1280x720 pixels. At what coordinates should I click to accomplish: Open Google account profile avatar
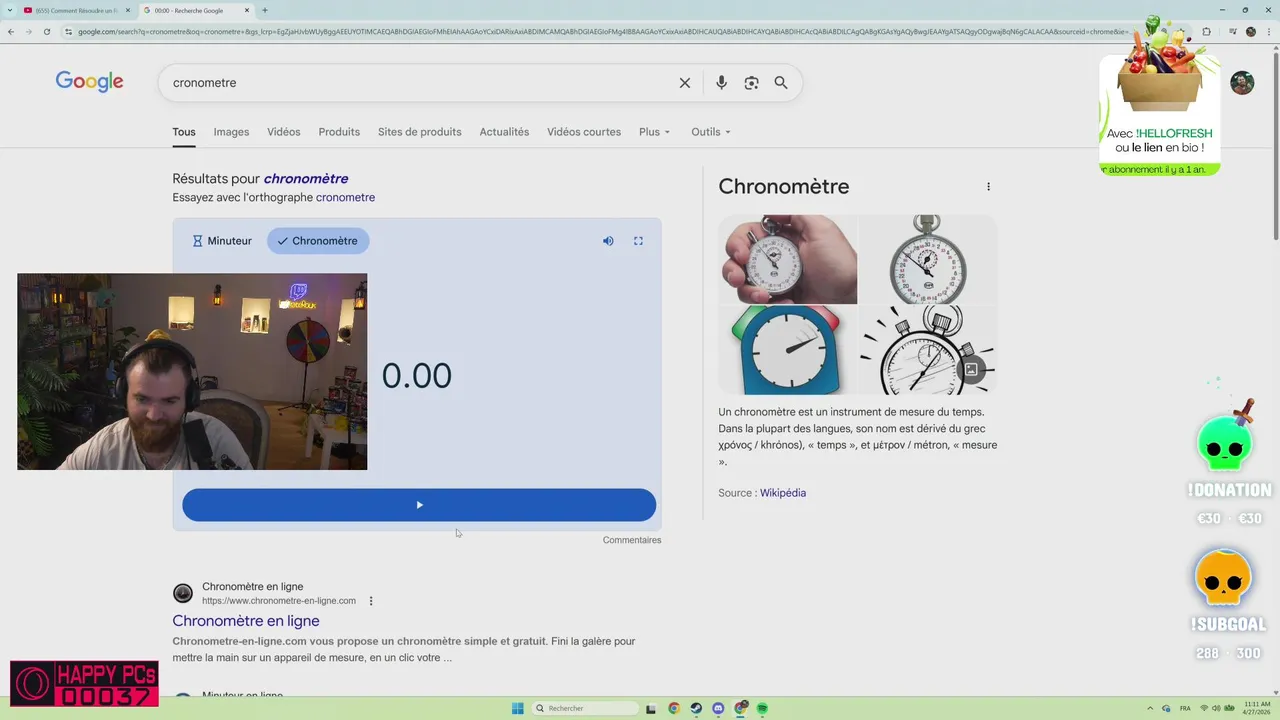pyautogui.click(x=1242, y=83)
